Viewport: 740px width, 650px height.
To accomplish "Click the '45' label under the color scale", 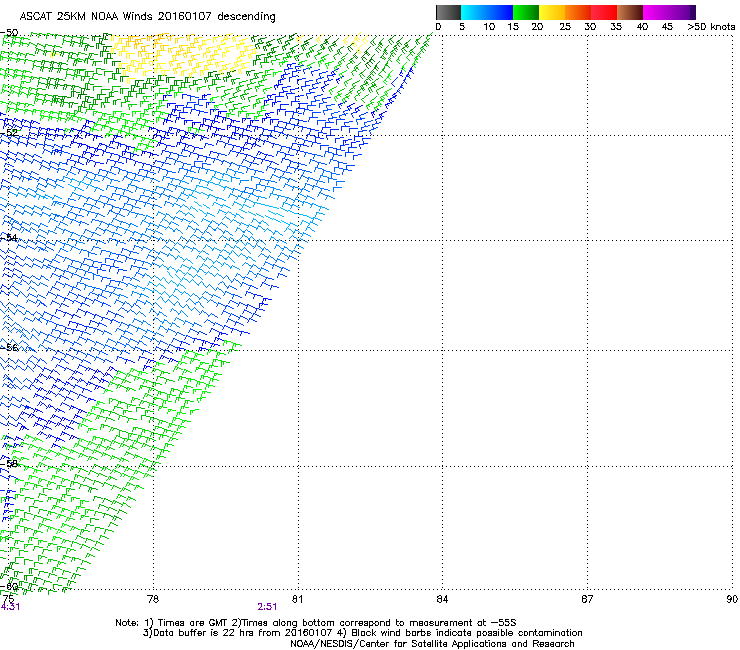I will coord(667,27).
